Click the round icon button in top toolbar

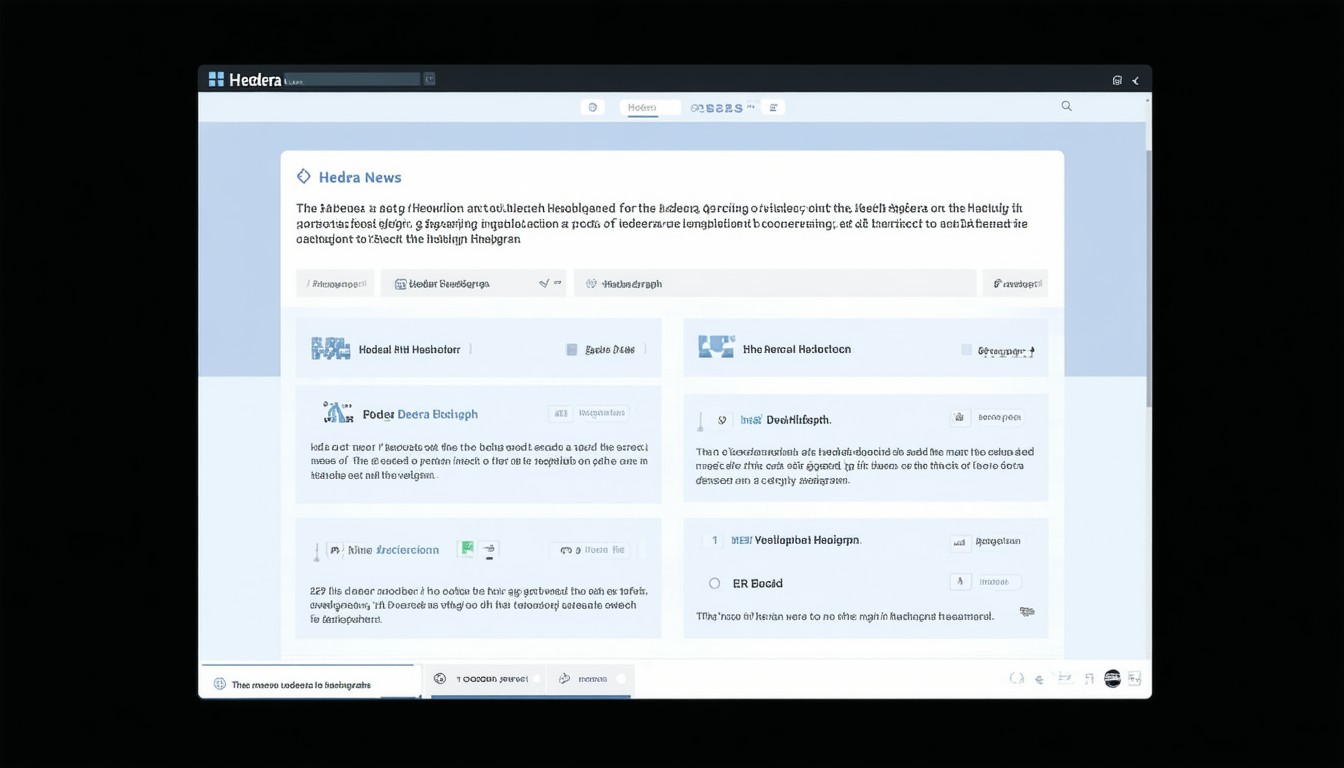[x=592, y=107]
